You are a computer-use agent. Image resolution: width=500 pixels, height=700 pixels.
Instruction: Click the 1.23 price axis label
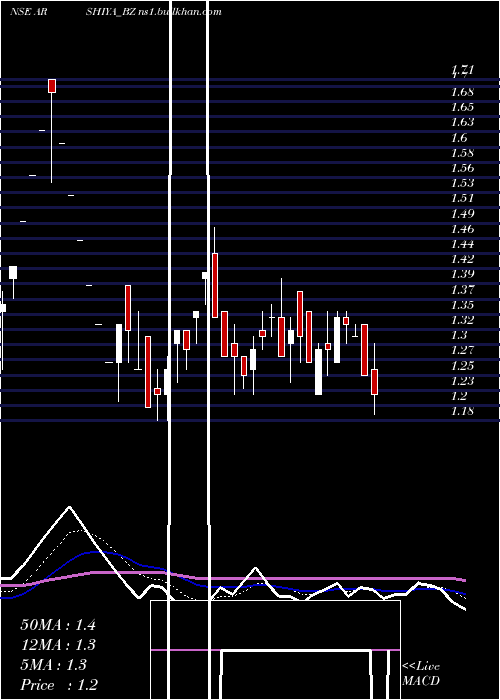(x=462, y=381)
